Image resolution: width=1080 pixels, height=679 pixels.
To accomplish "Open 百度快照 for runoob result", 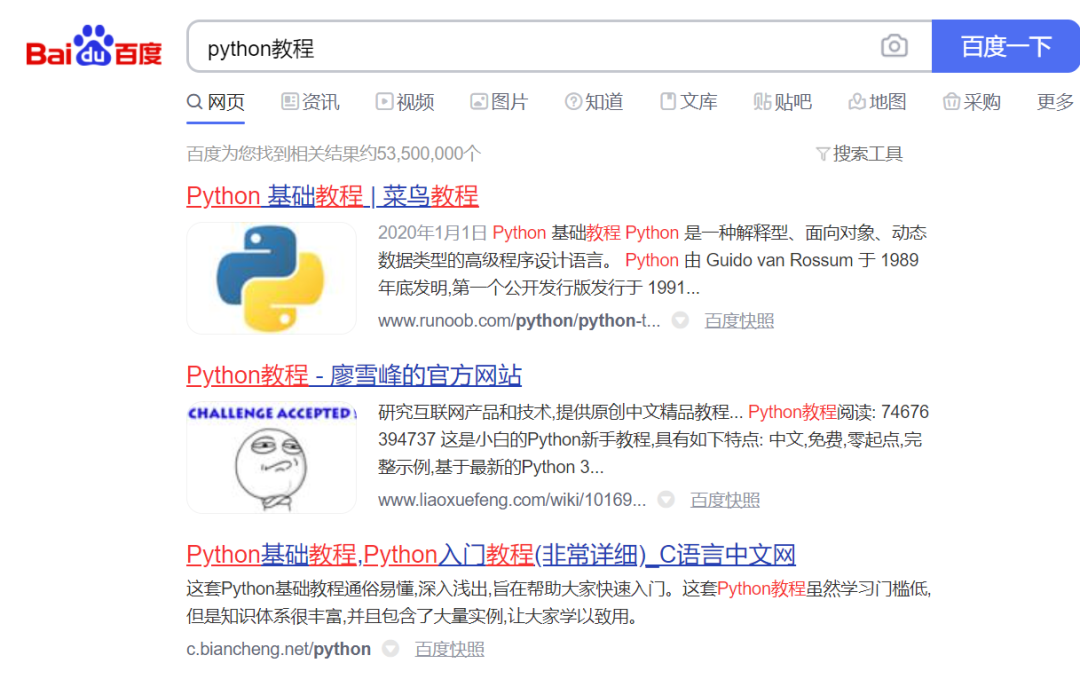I will coord(739,321).
